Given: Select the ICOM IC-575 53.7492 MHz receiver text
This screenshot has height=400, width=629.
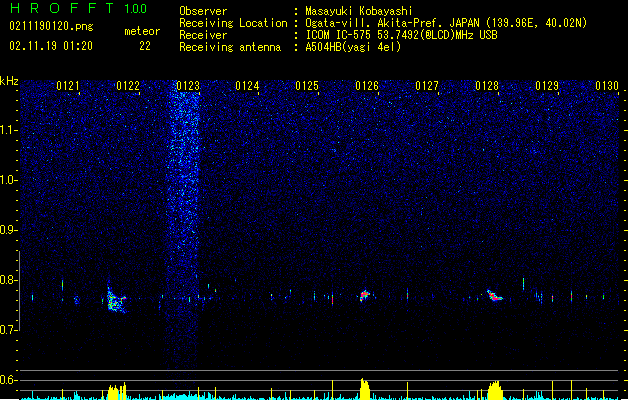Looking at the screenshot, I should [401, 35].
